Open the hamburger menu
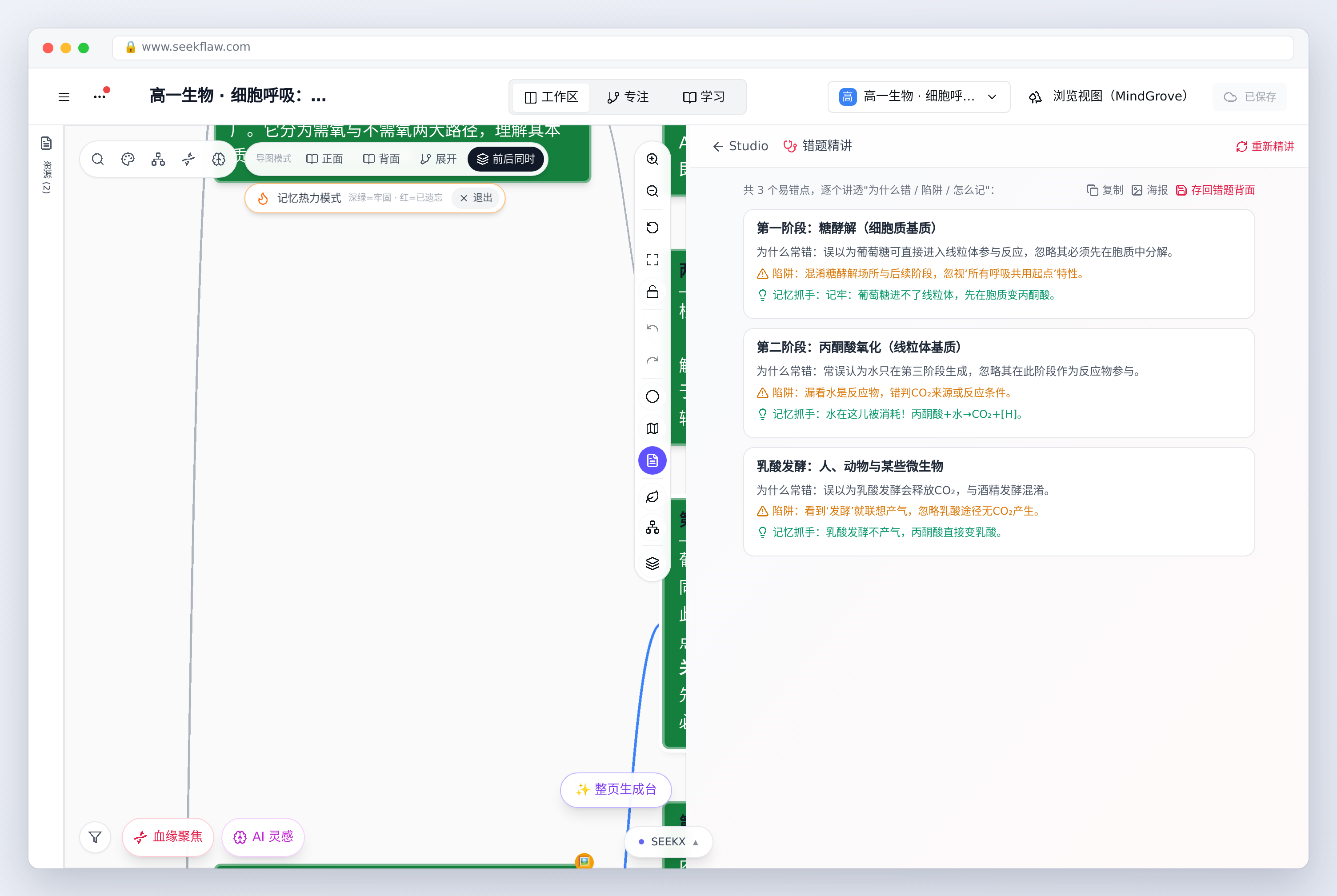The height and width of the screenshot is (896, 1337). coord(64,96)
